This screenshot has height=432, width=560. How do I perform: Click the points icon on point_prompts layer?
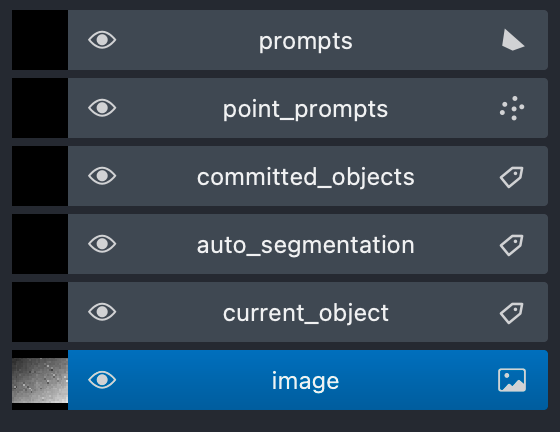pyautogui.click(x=512, y=108)
